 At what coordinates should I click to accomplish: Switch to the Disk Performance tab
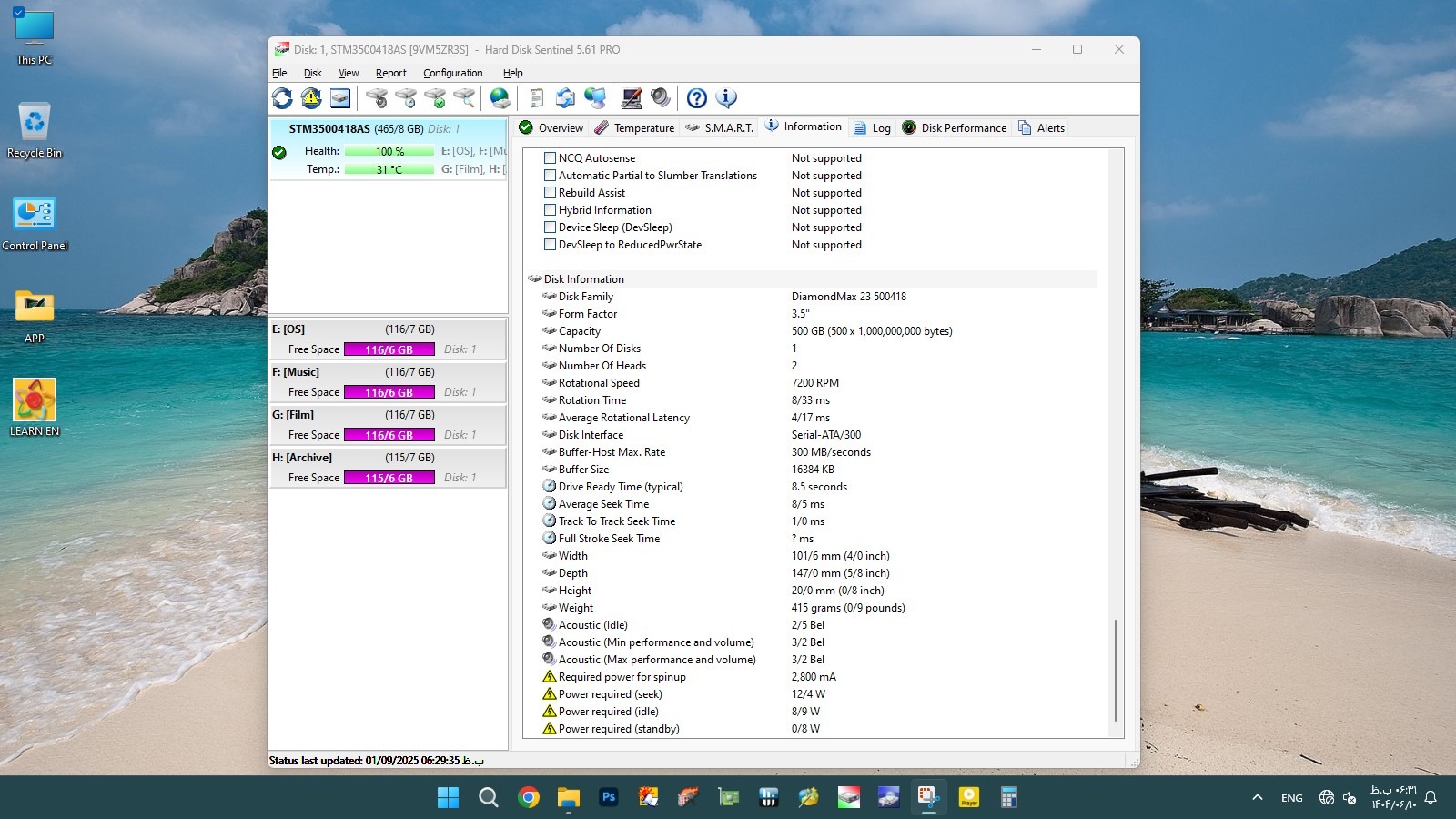pos(955,128)
